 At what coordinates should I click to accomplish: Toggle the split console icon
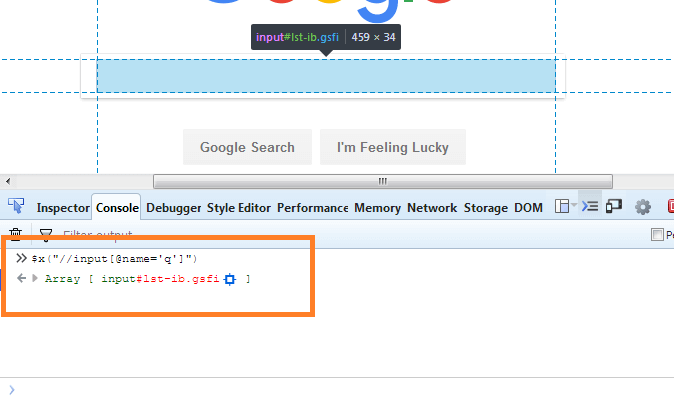tap(590, 206)
